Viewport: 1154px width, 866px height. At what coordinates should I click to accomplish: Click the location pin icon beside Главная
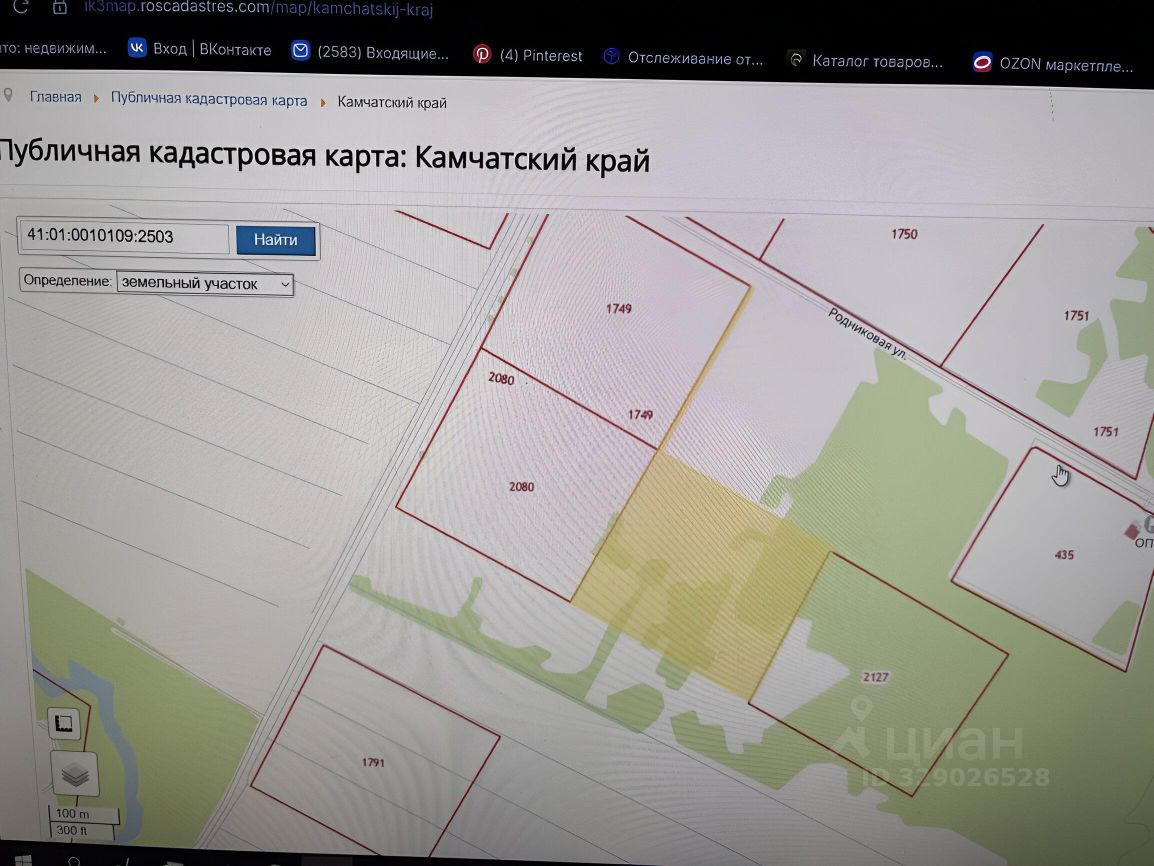click(x=9, y=95)
